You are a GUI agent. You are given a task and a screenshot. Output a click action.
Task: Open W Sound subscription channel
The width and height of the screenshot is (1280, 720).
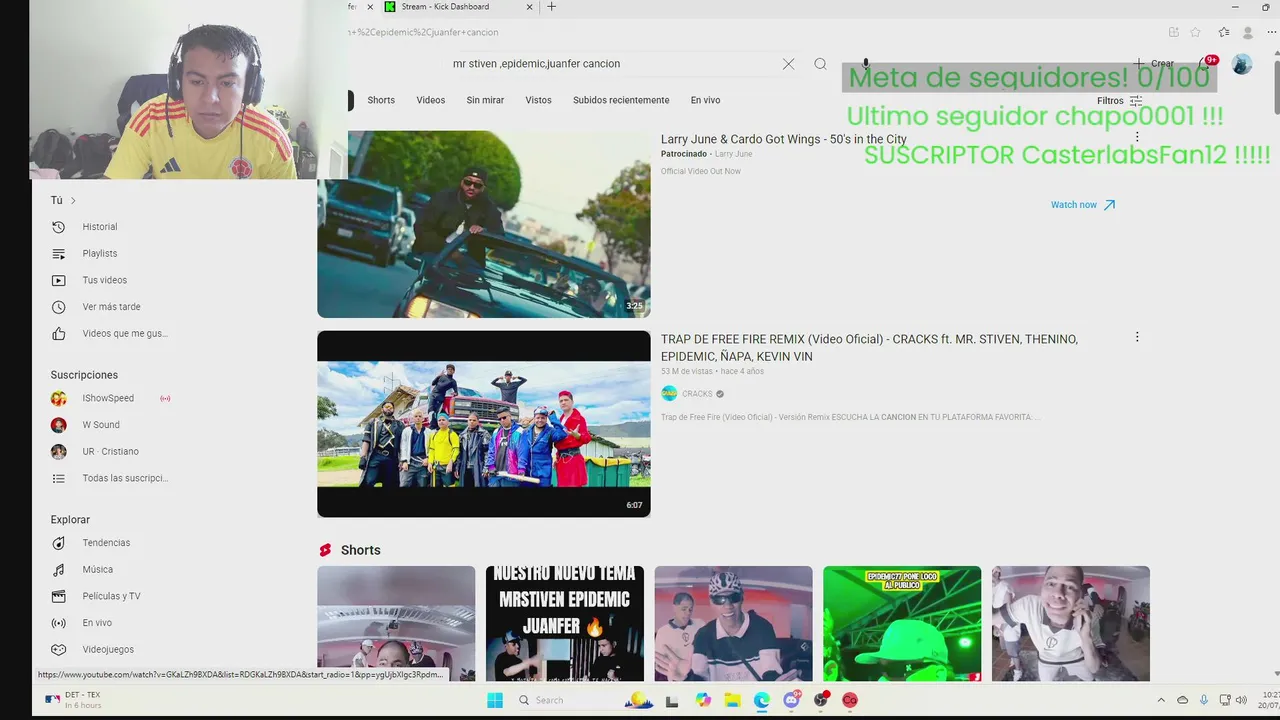100,425
